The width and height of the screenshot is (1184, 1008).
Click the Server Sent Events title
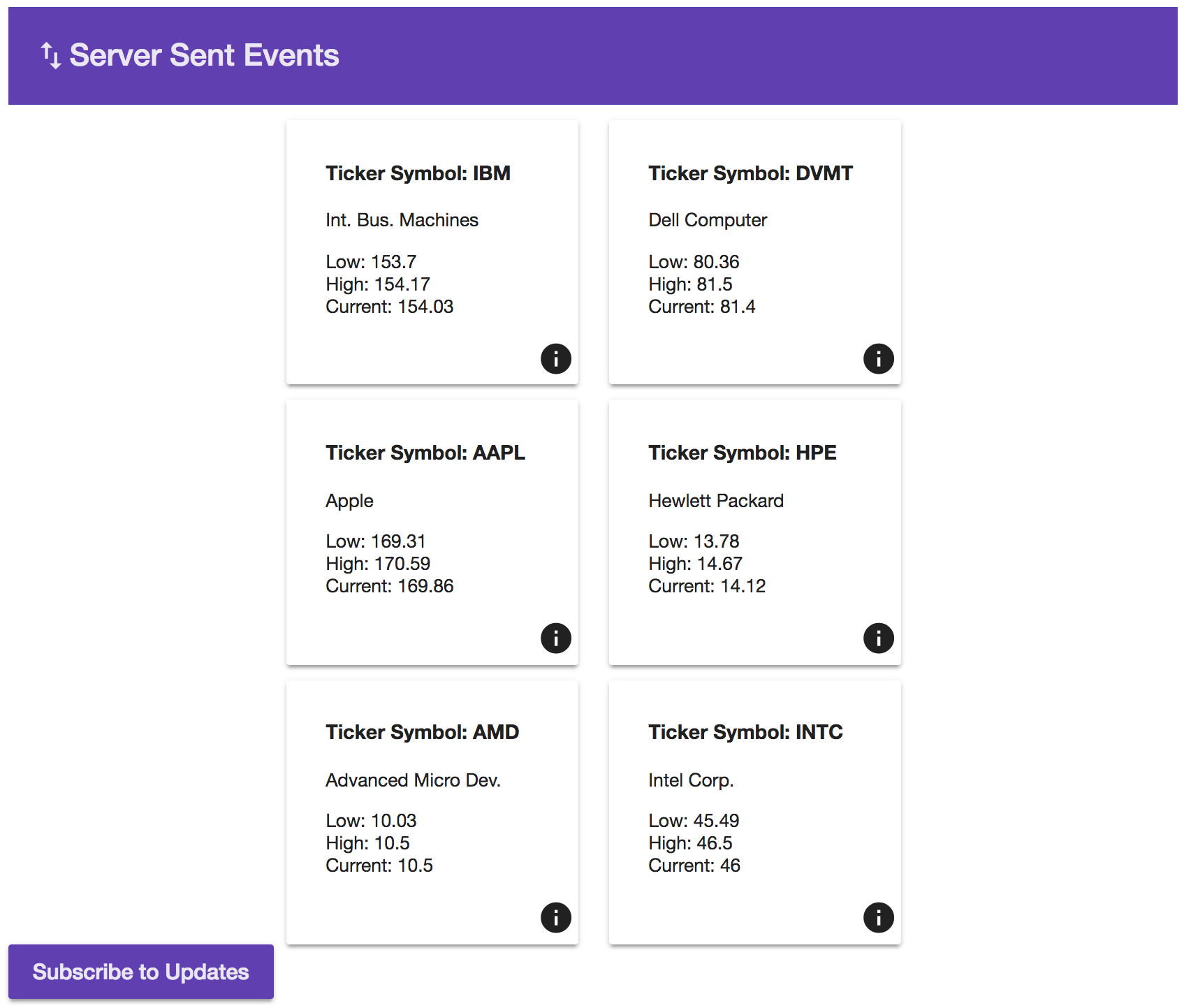click(x=204, y=55)
